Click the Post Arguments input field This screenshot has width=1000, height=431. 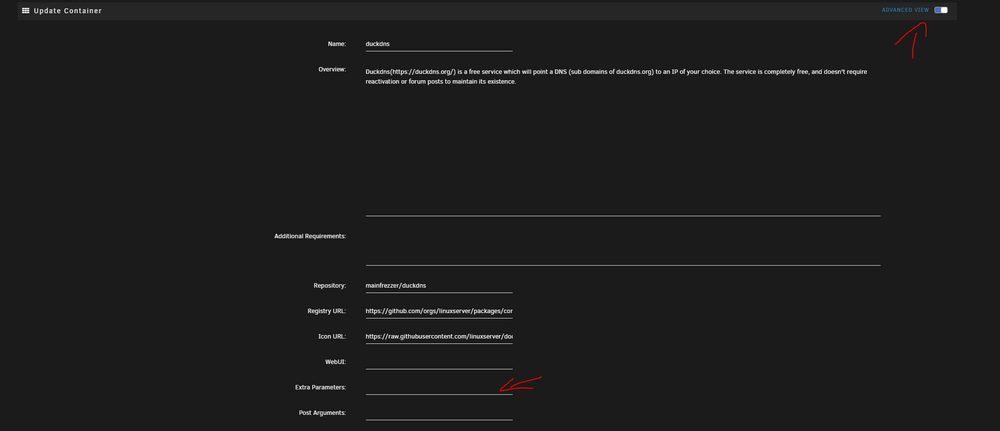pos(439,413)
